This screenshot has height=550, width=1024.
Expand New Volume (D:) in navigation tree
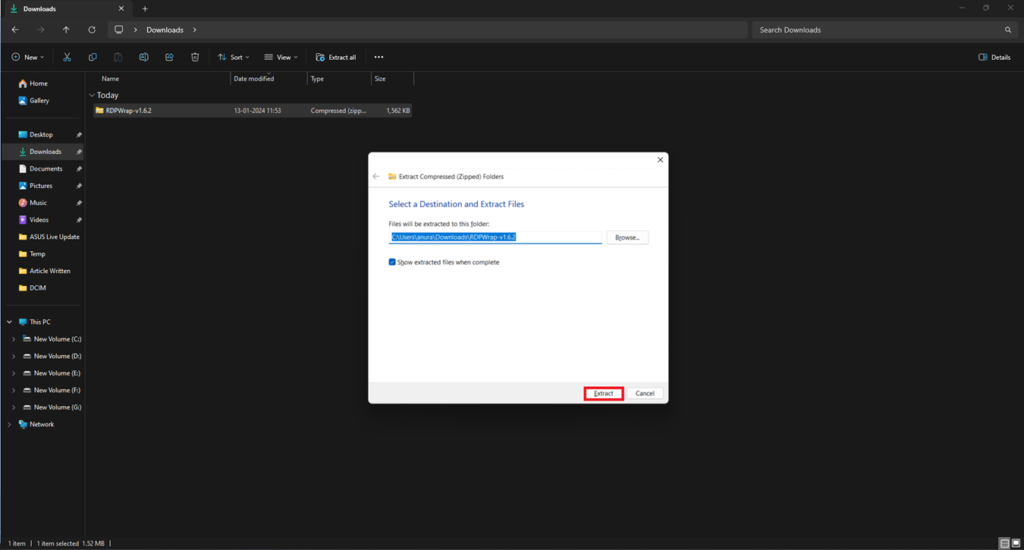click(14, 356)
